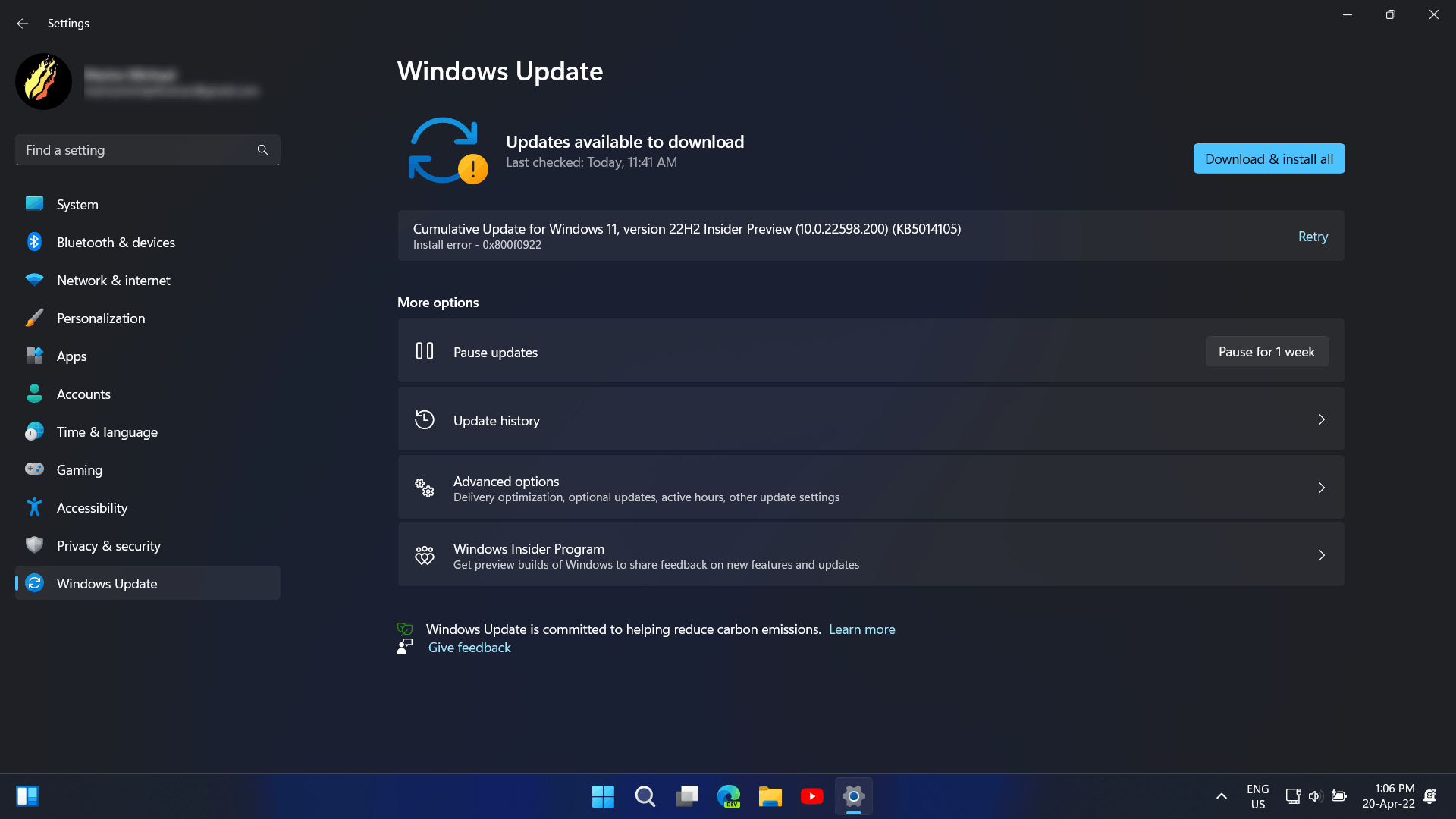Click ENG US language indicator
The height and width of the screenshot is (819, 1456).
tap(1257, 796)
